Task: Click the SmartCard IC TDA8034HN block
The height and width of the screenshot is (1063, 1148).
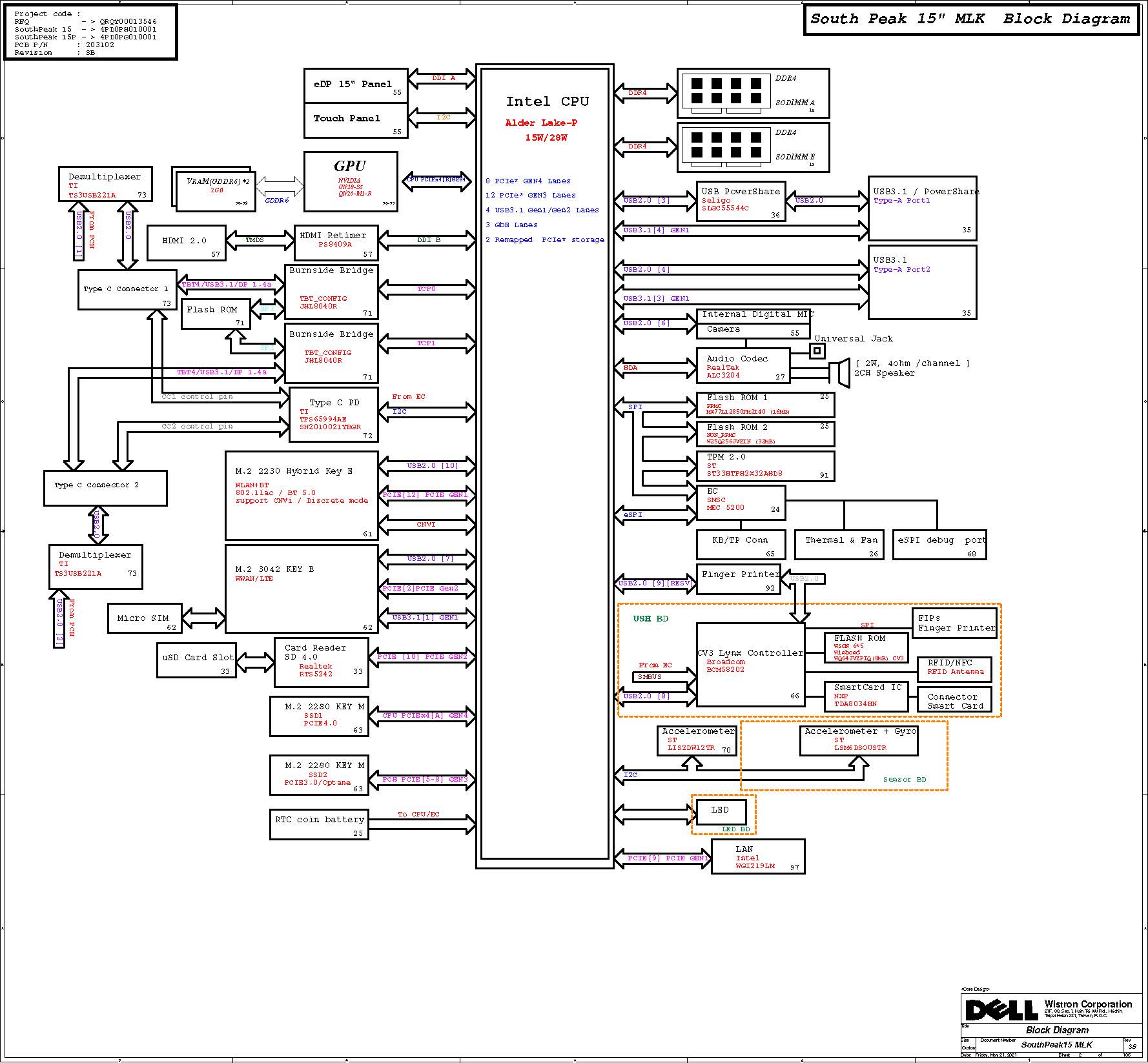Action: pos(866,696)
